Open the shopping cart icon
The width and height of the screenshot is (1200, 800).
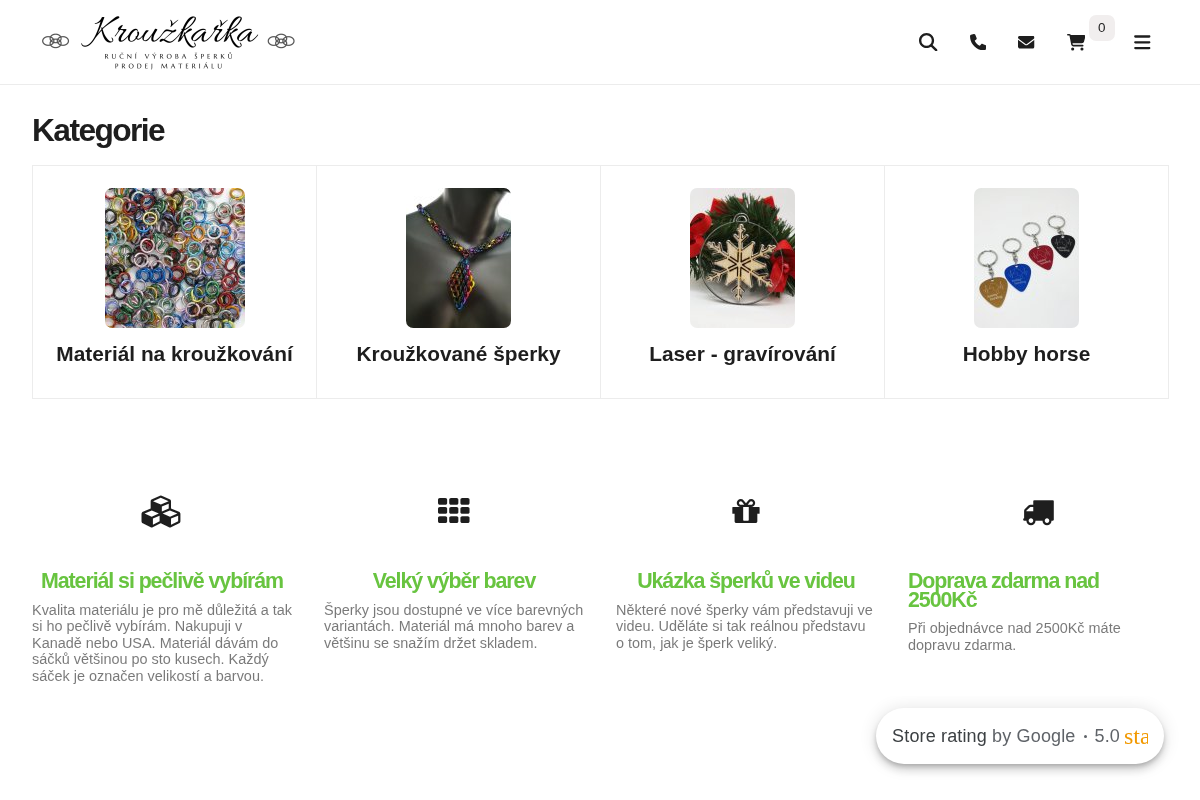point(1076,42)
